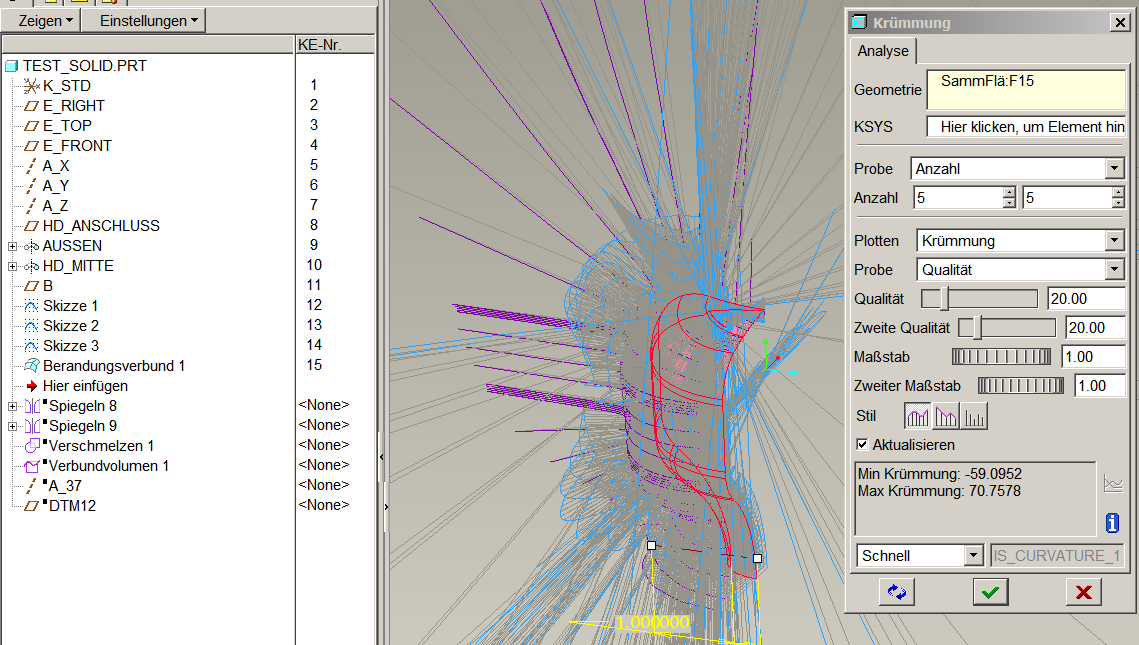The height and width of the screenshot is (645, 1139).
Task: Select the datum plane B icon
Action: click(x=31, y=286)
